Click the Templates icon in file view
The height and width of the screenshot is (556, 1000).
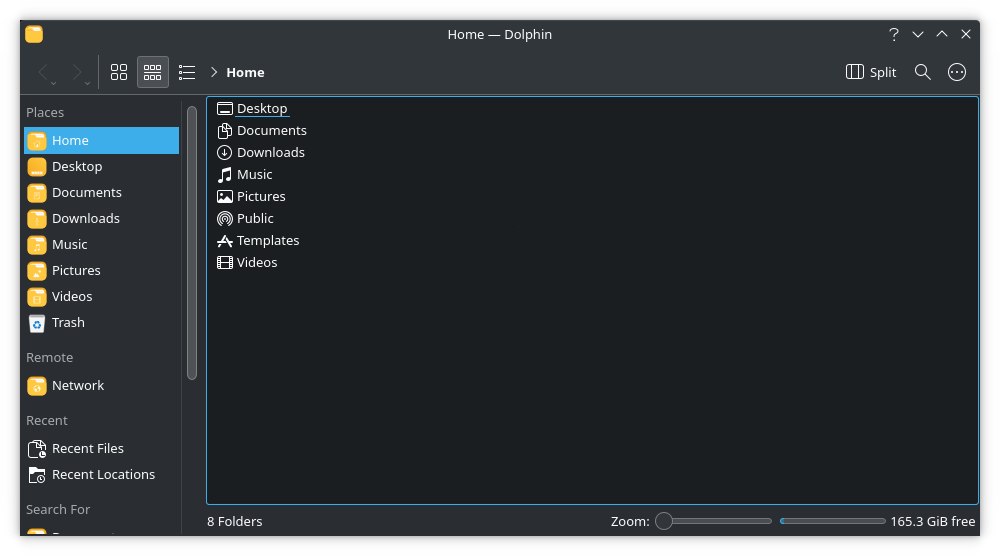pyautogui.click(x=224, y=241)
